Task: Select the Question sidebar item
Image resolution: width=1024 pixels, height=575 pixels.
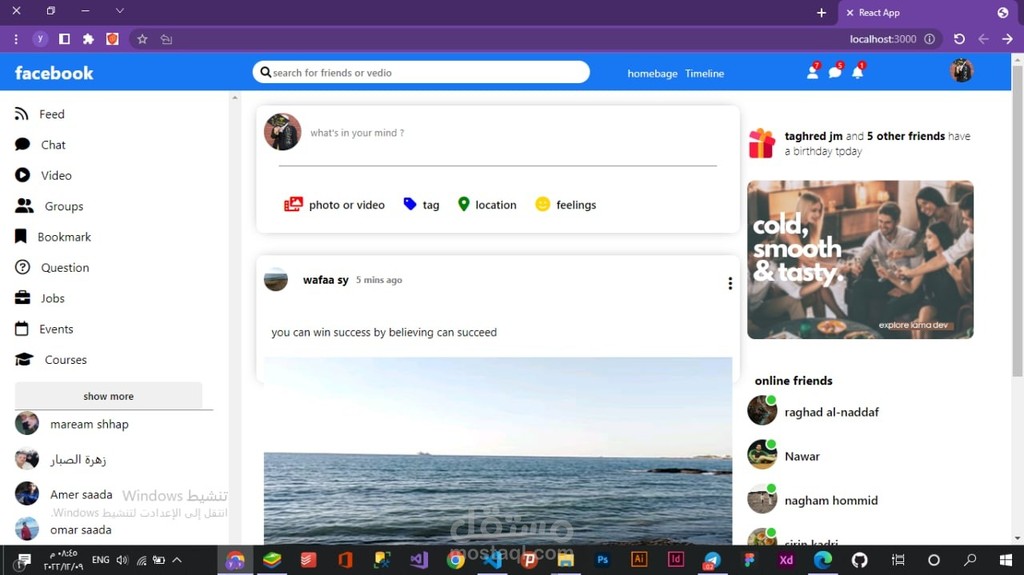Action: [52, 268]
